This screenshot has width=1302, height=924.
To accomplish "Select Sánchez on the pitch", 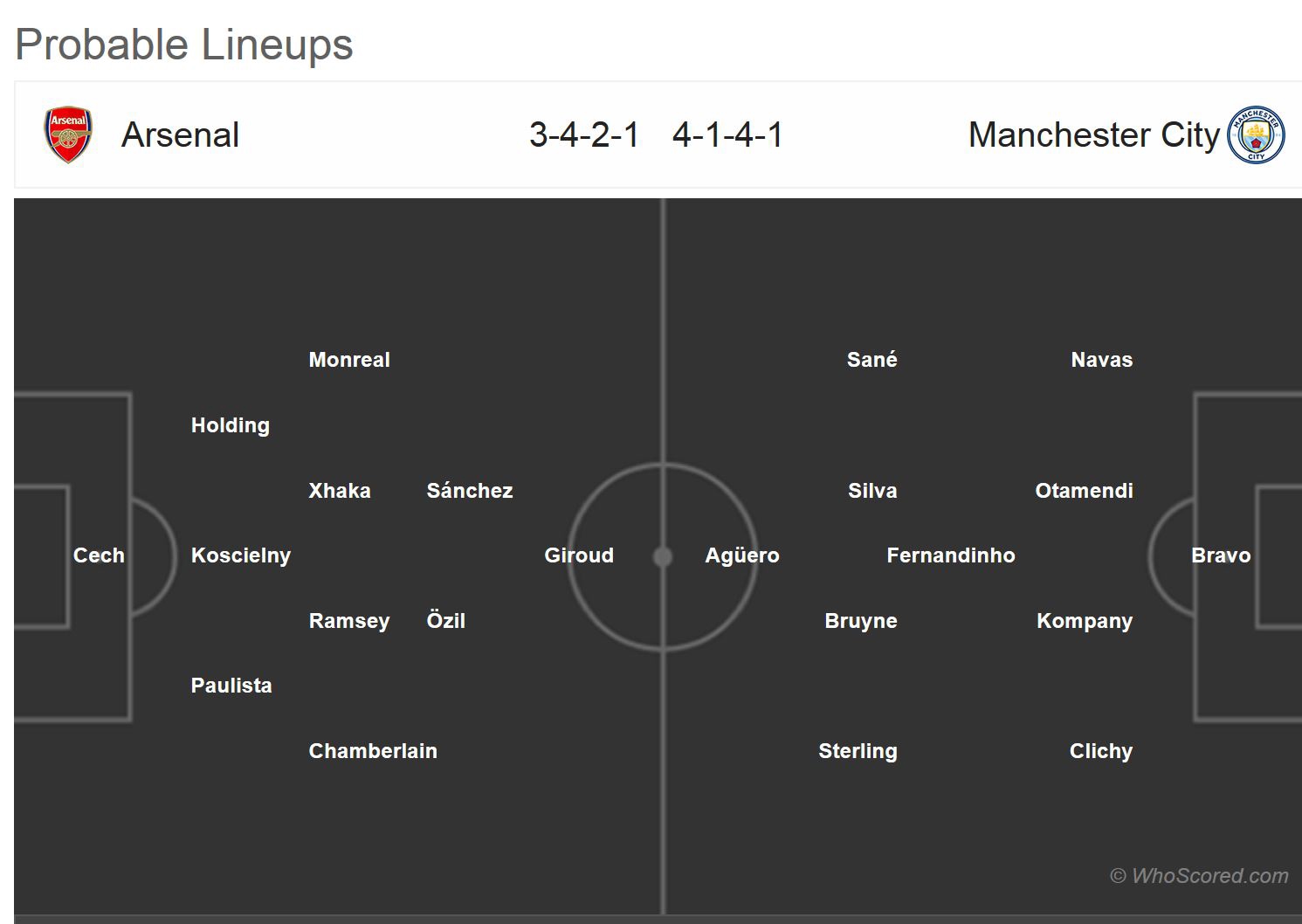I will pos(470,491).
